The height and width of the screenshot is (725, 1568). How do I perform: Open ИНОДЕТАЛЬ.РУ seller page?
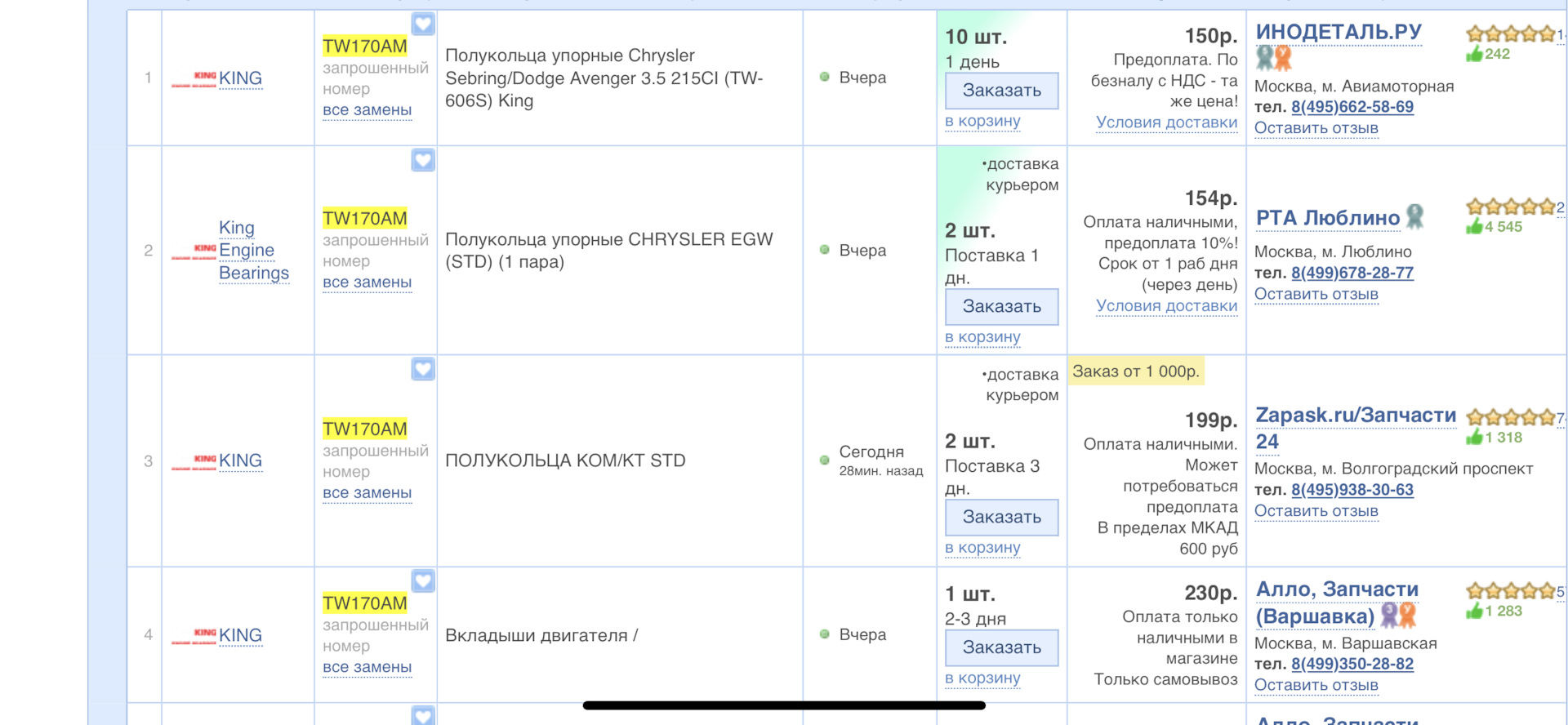[x=1339, y=32]
